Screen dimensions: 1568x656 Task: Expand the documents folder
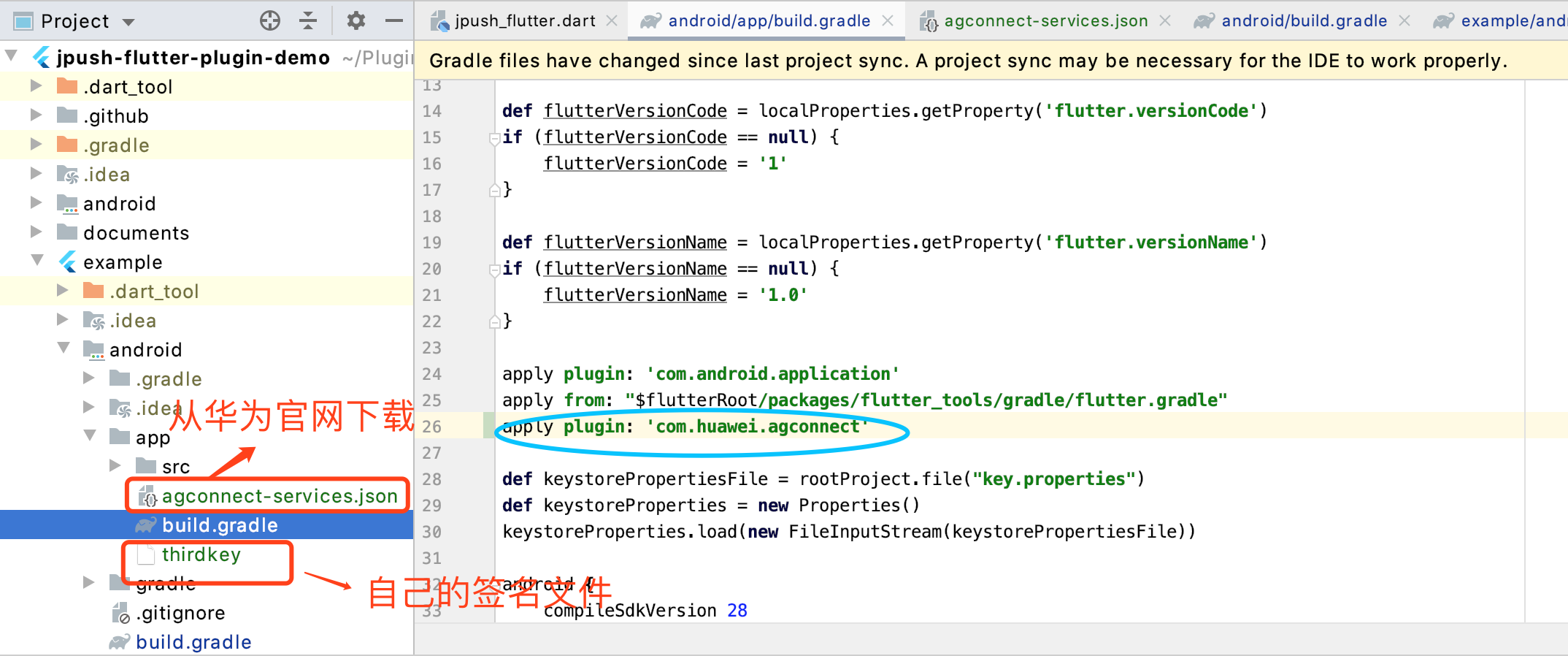36,232
